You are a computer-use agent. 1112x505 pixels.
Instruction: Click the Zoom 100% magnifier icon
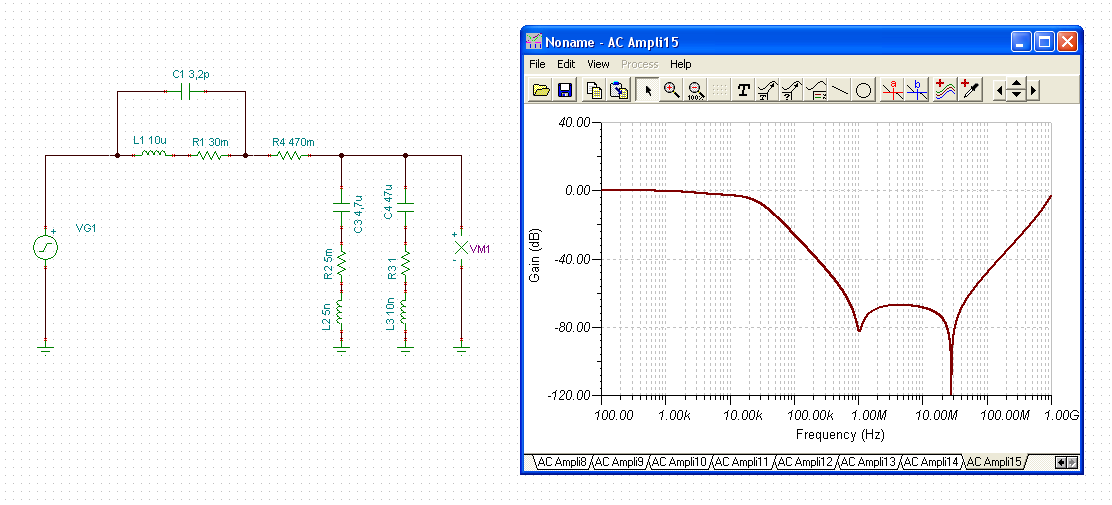(x=696, y=90)
